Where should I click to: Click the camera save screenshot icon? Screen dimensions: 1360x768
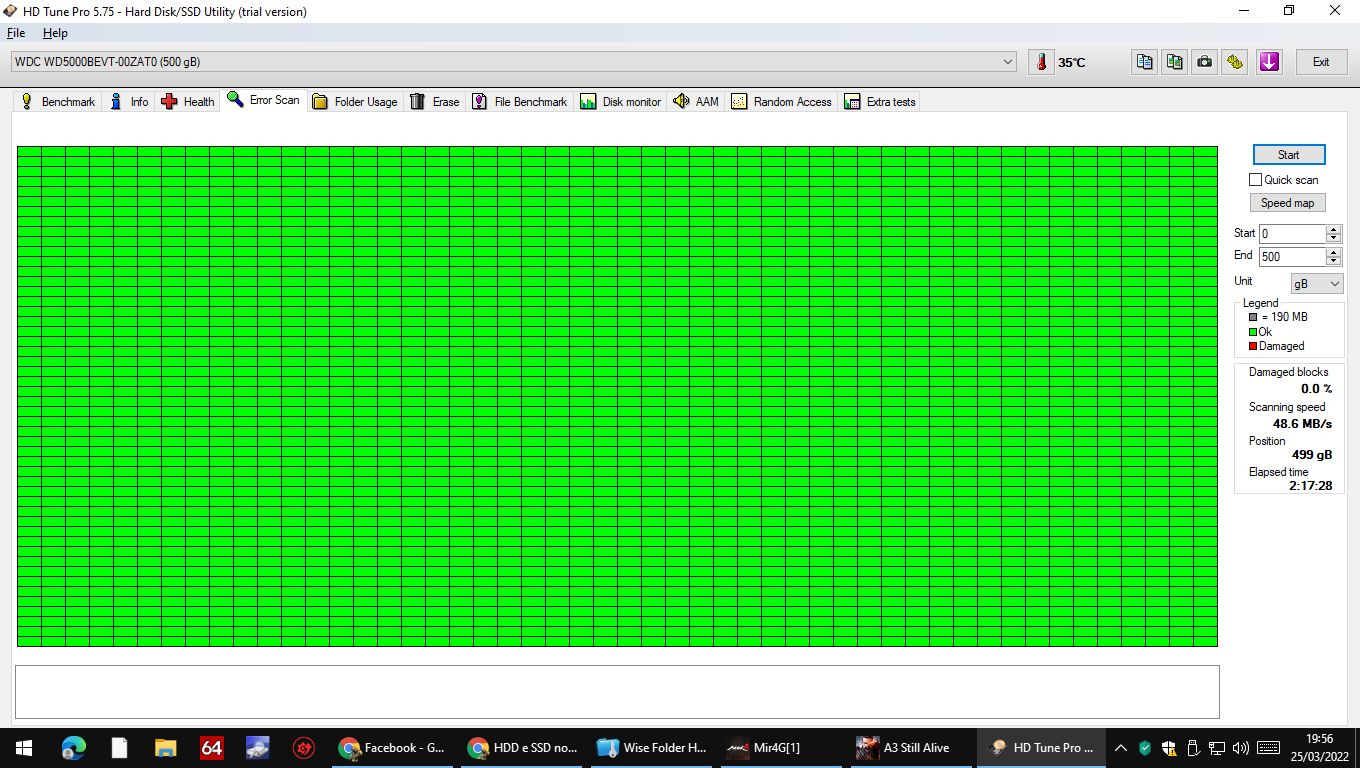(x=1205, y=62)
